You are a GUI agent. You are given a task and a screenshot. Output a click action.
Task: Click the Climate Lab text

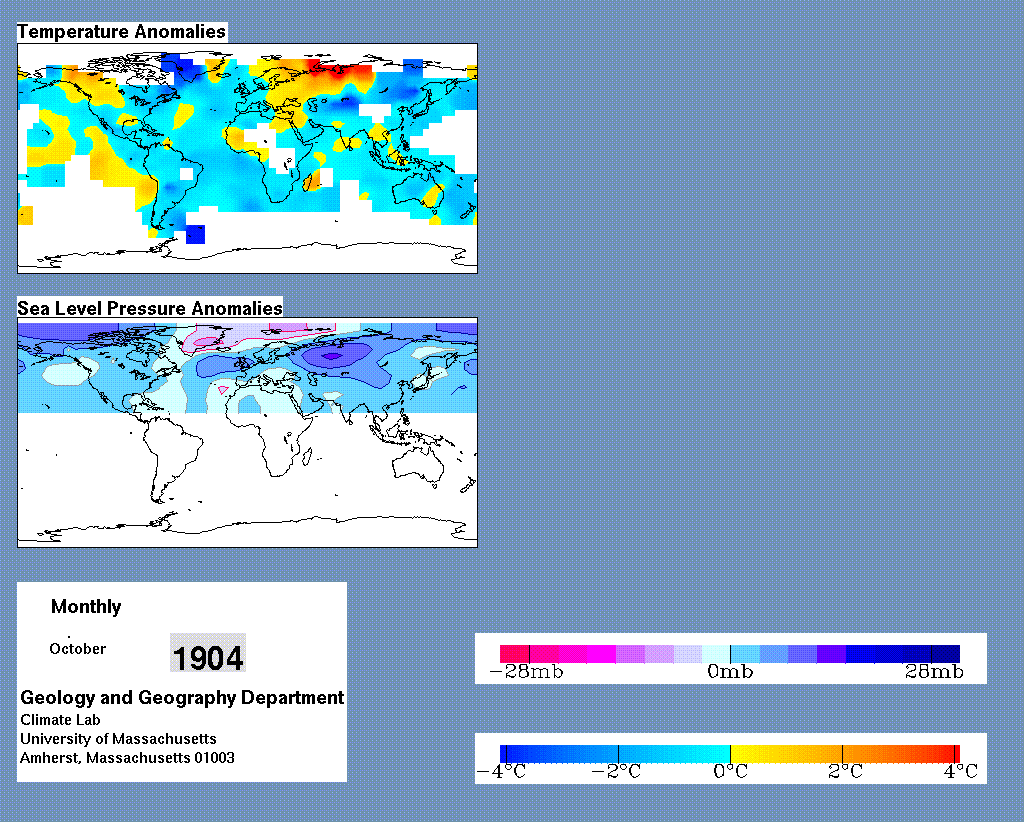click(x=60, y=720)
